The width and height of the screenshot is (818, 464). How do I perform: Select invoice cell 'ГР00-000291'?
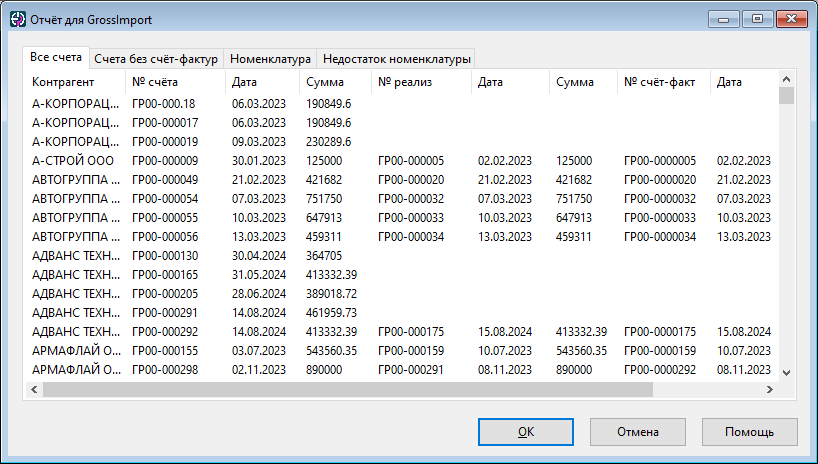click(x=165, y=313)
